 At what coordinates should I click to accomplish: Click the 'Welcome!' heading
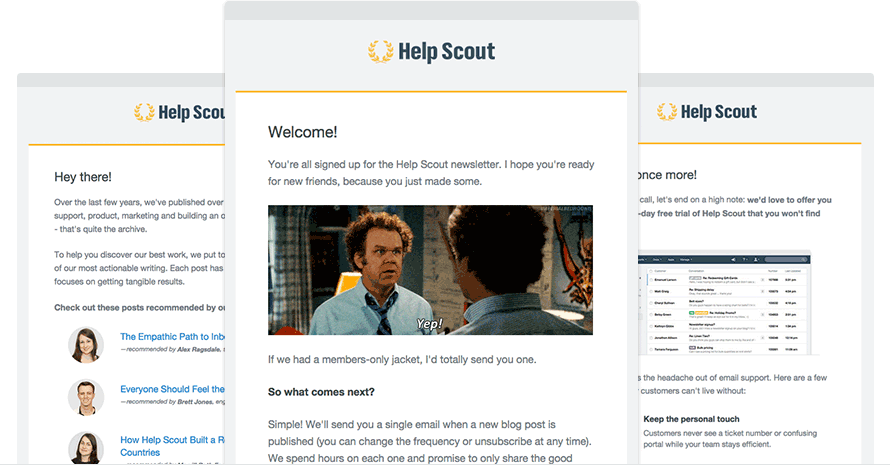pyautogui.click(x=303, y=132)
